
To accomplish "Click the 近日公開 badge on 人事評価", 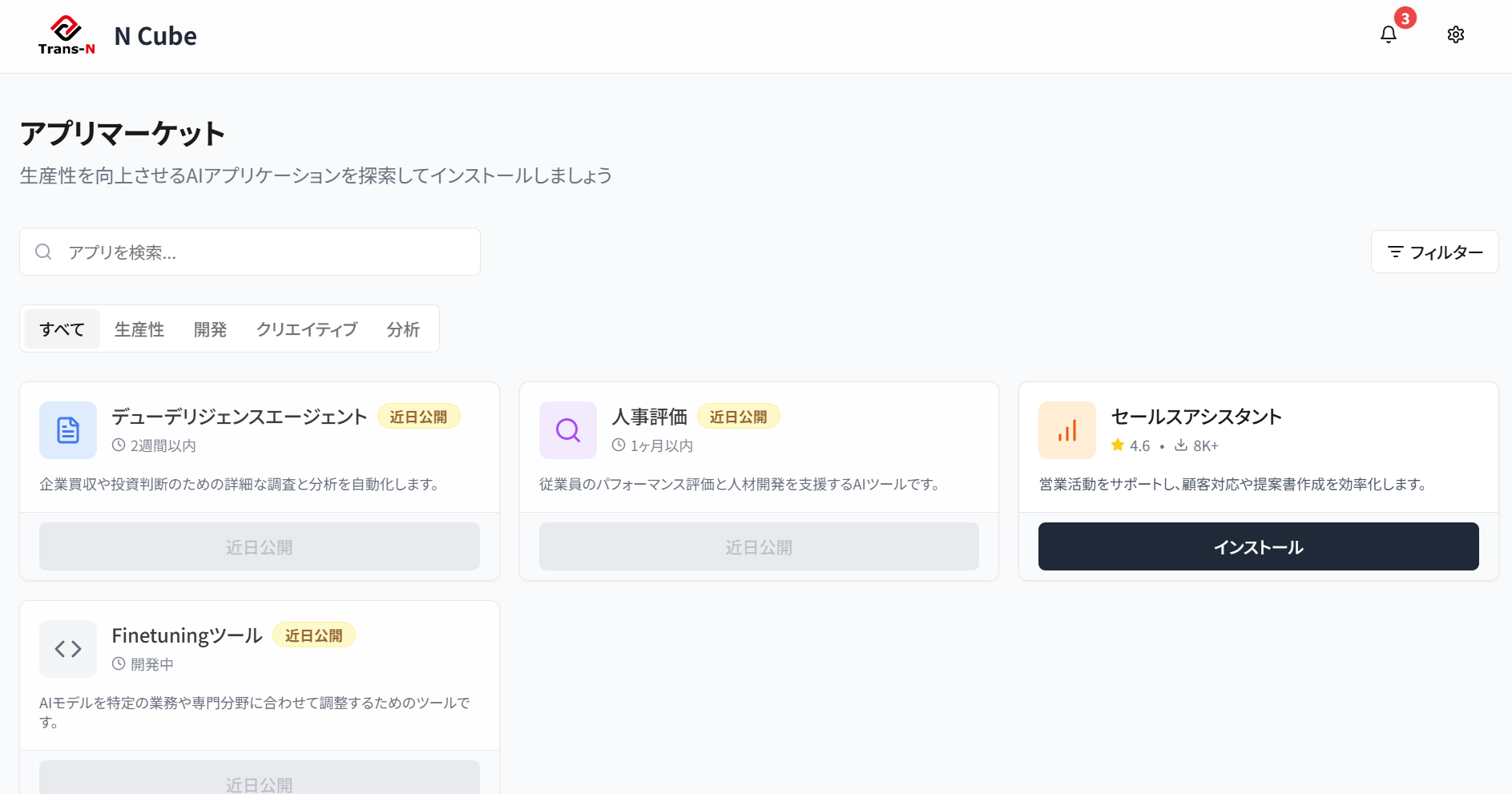I will tap(738, 416).
